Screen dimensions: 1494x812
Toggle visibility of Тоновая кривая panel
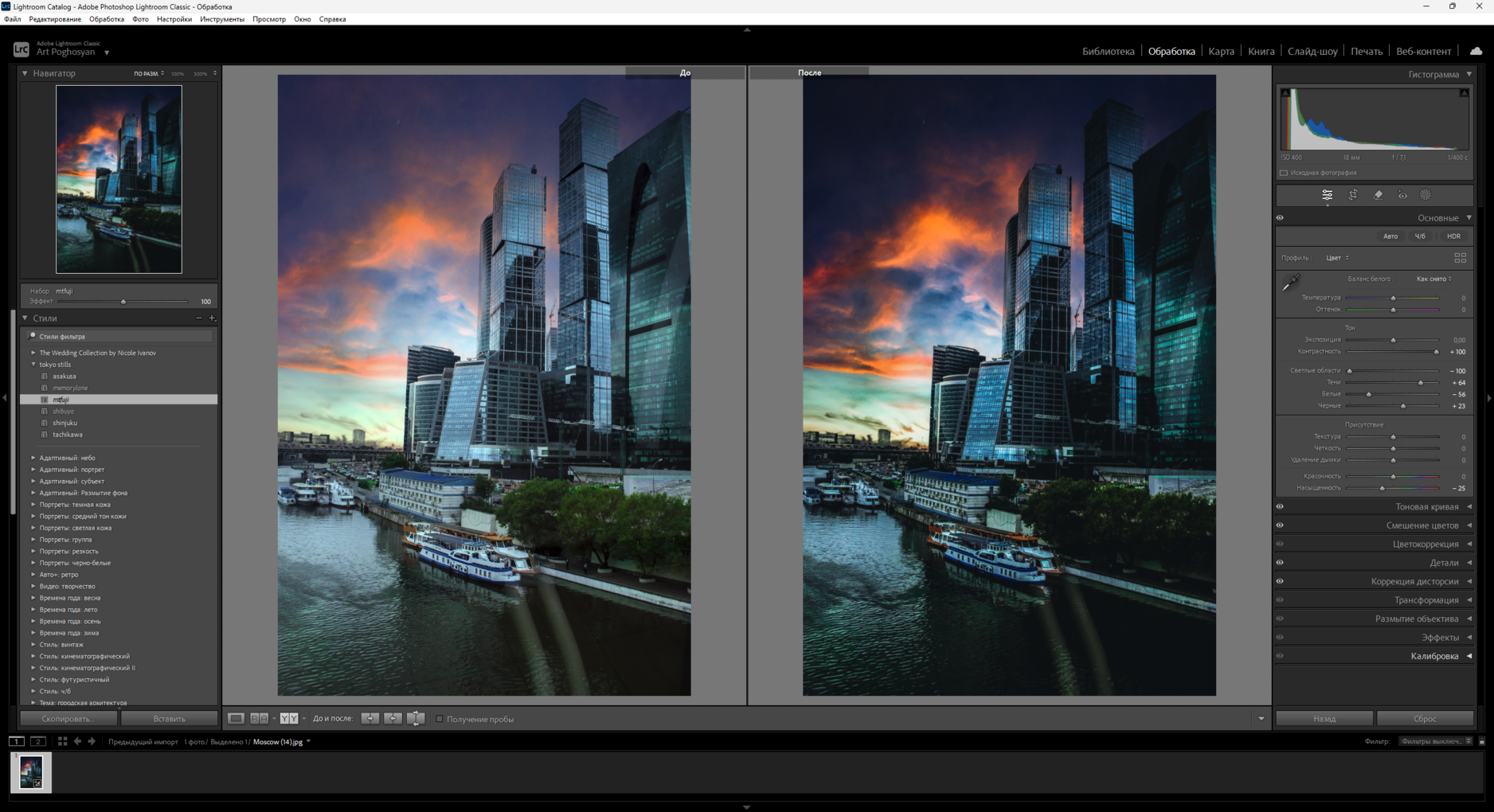pyautogui.click(x=1280, y=507)
